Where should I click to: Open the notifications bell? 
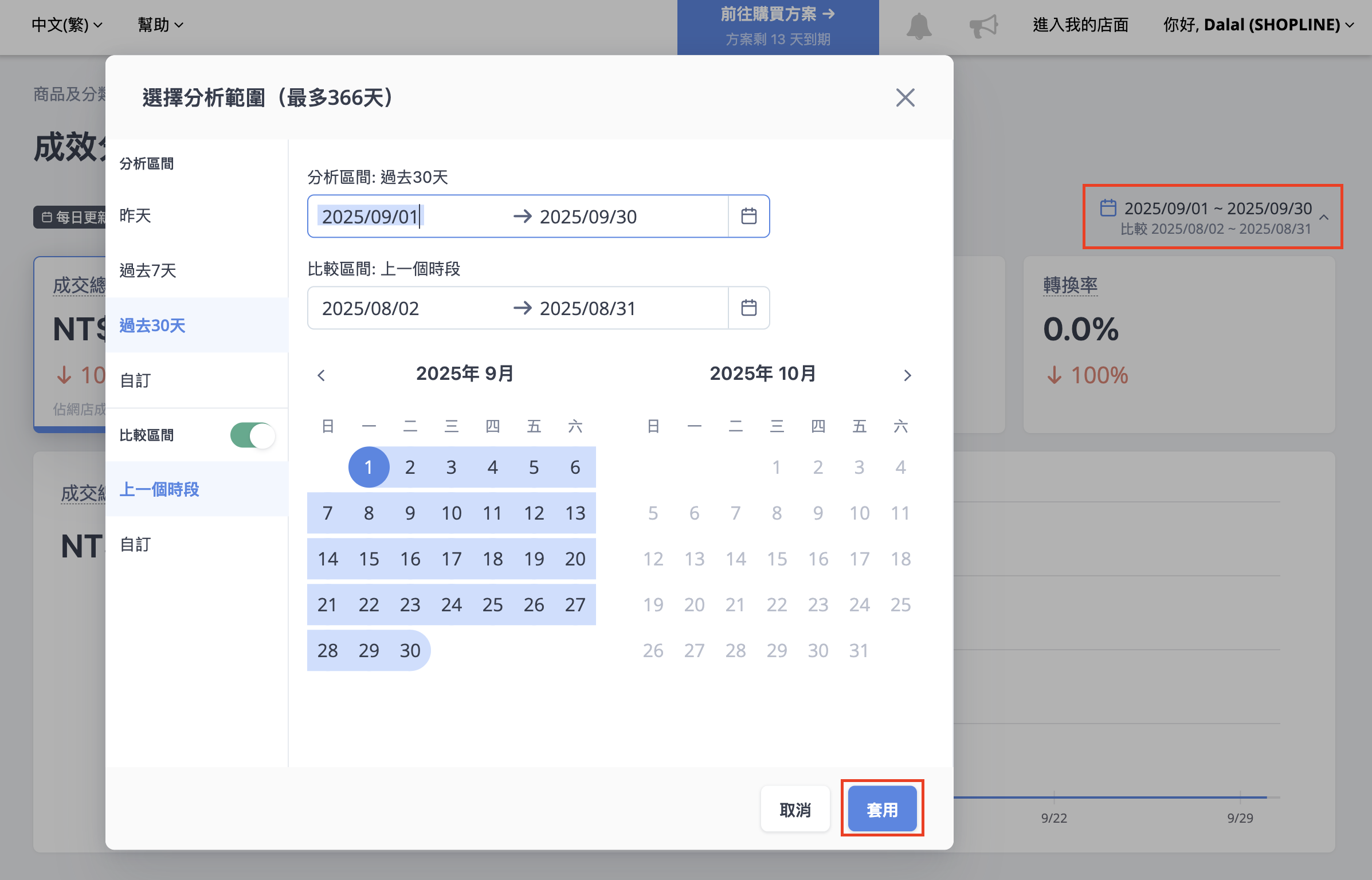[919, 26]
